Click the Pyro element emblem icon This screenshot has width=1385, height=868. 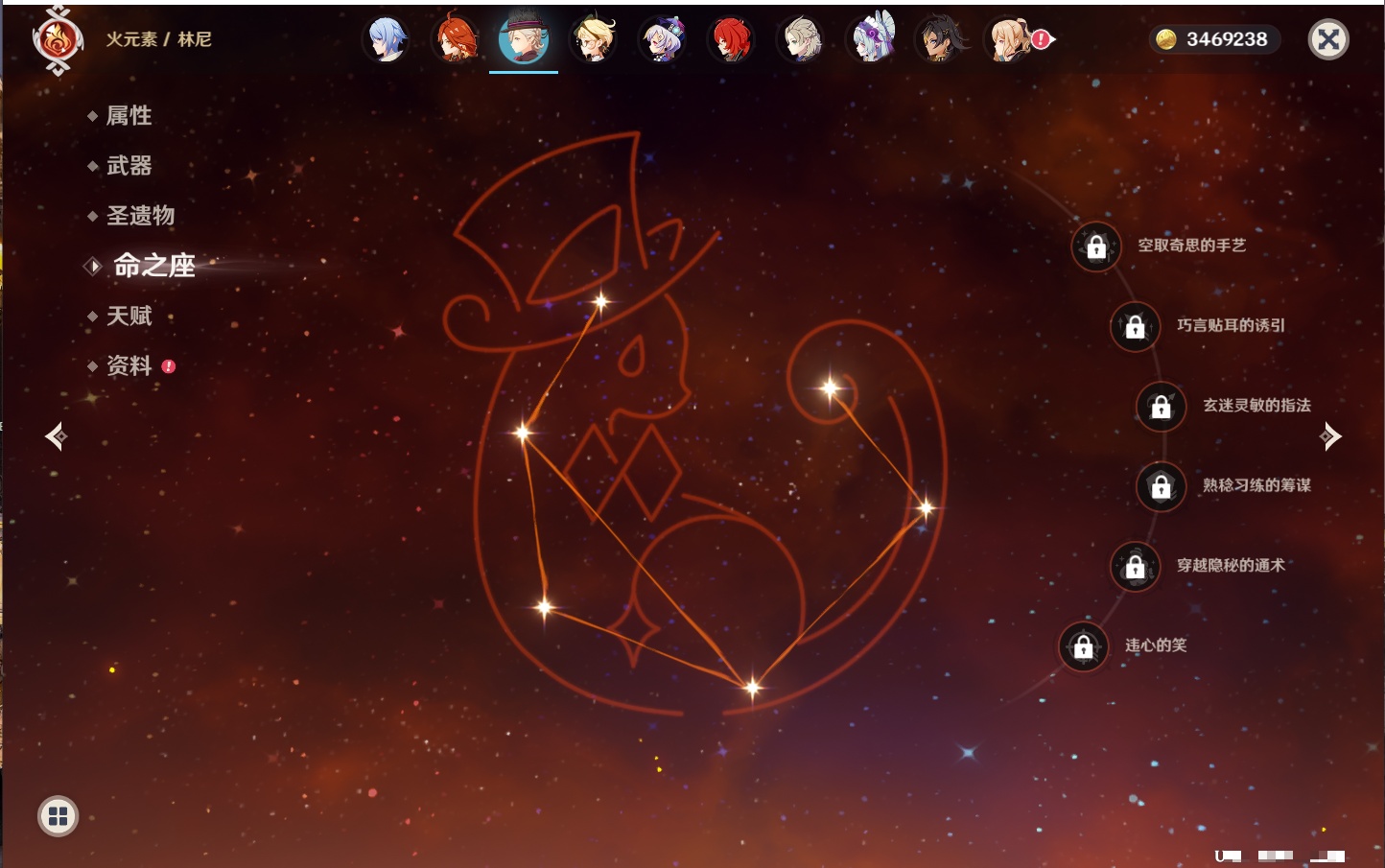pos(58,41)
